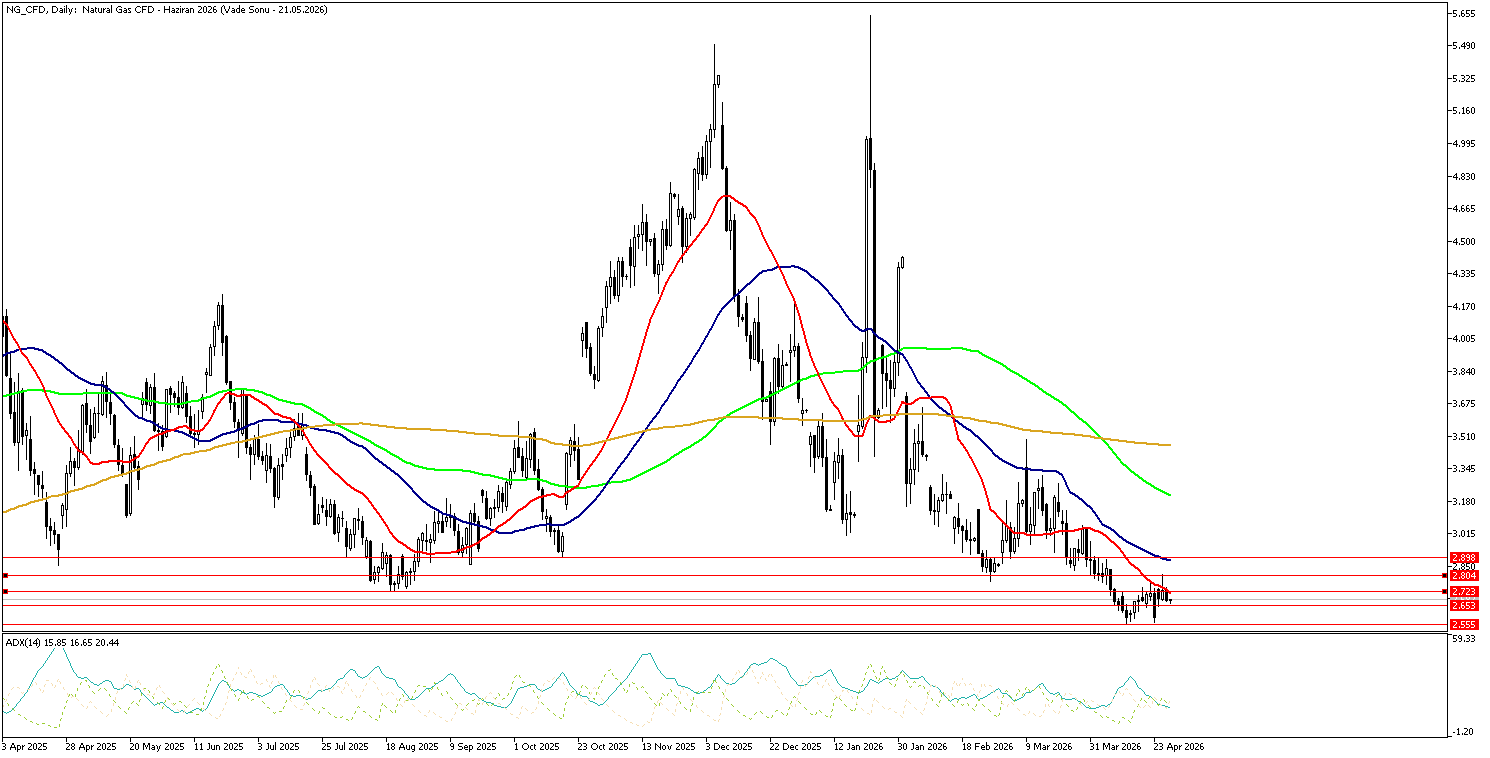Viewport: 1490px width, 758px height.
Task: Click the 3 Dec 2025 date label
Action: [x=730, y=746]
